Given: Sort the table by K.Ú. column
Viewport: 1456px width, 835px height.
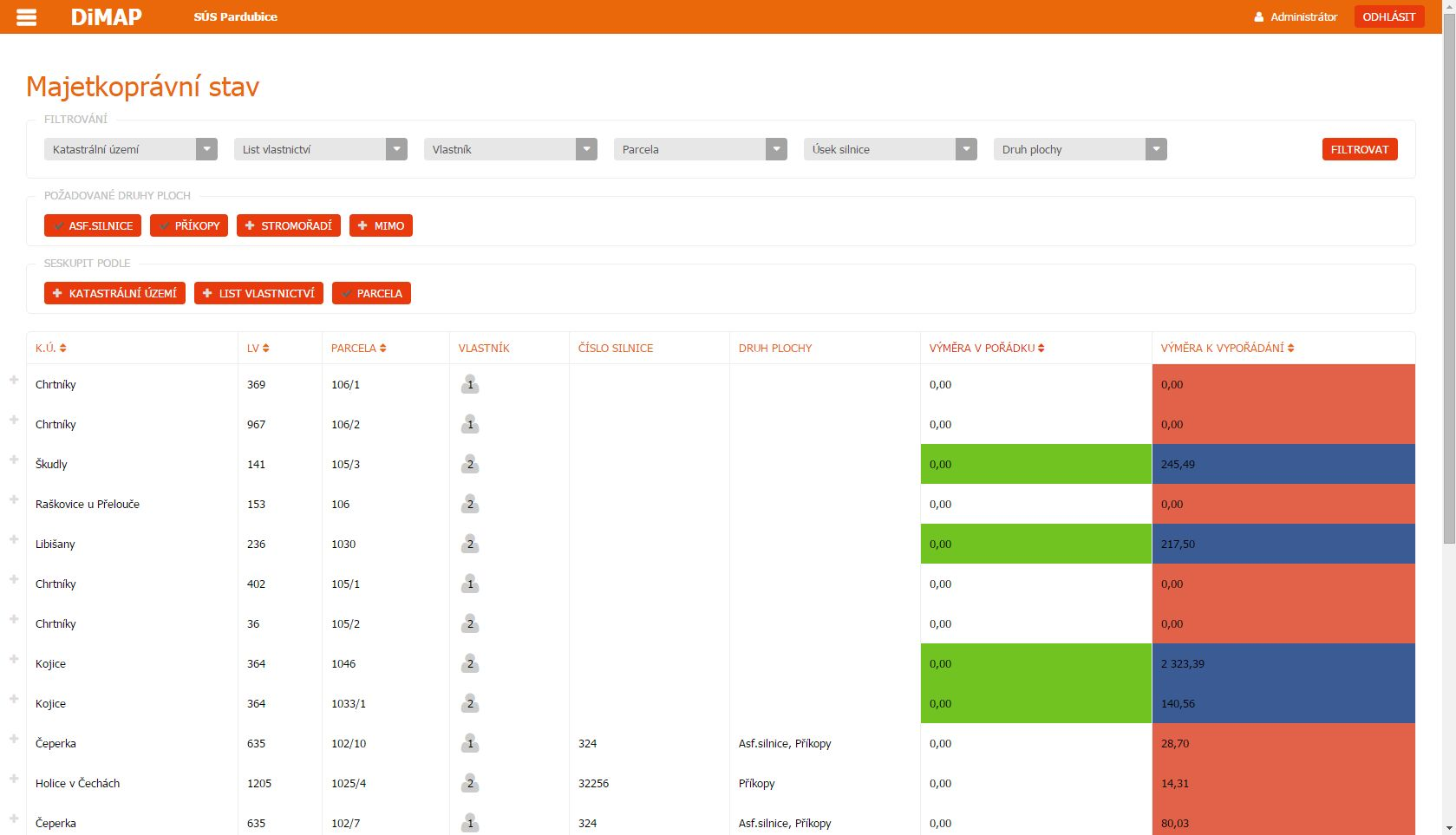Looking at the screenshot, I should pos(51,348).
